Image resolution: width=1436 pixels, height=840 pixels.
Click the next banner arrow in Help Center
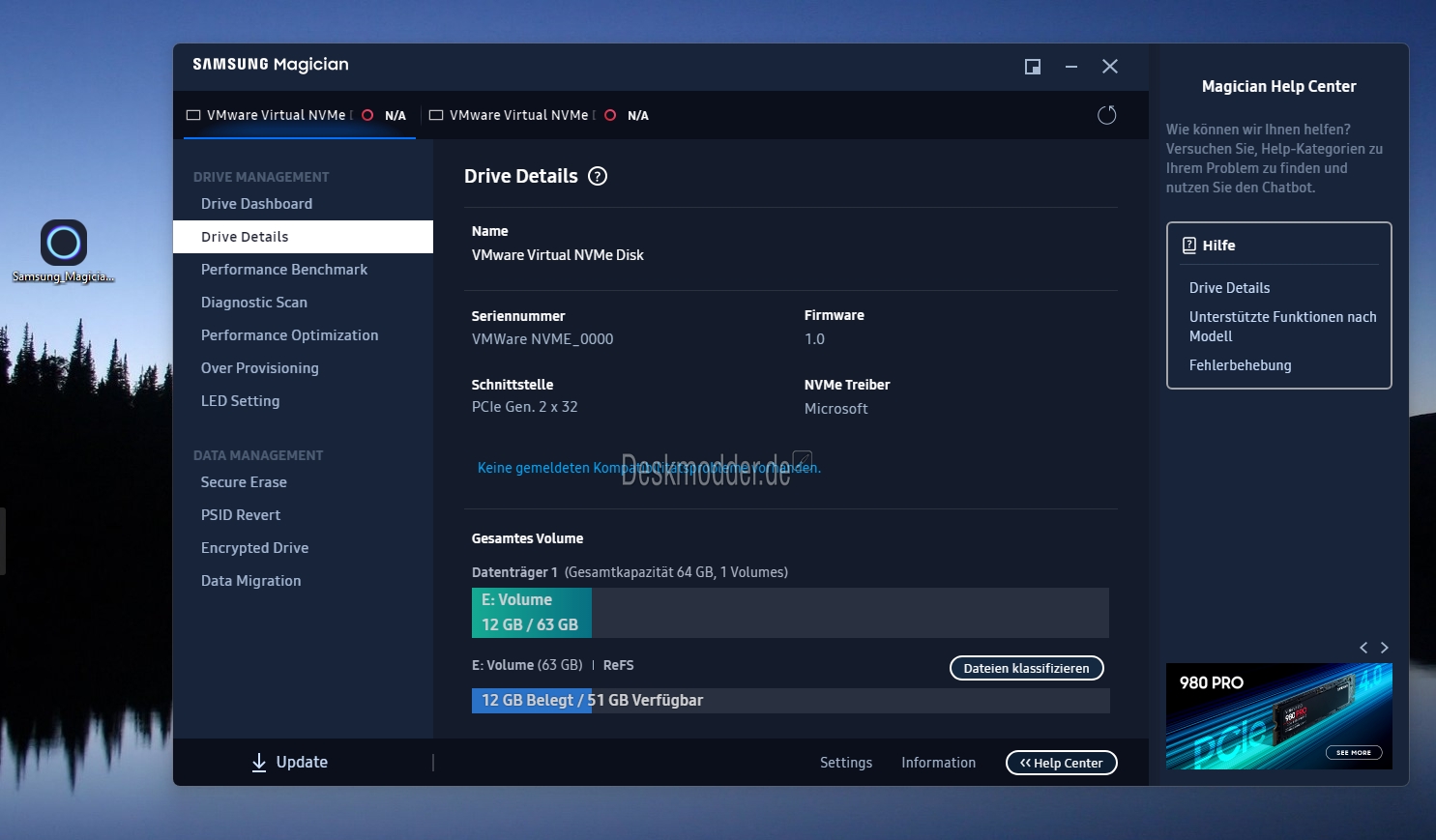(1385, 648)
